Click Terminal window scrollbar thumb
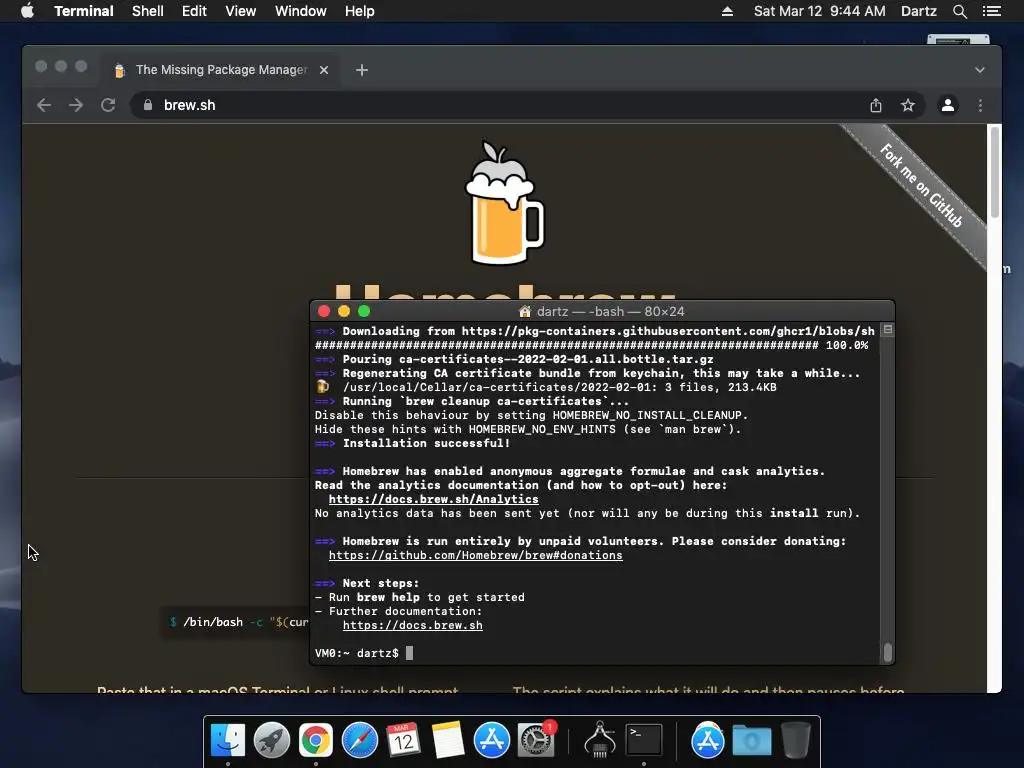The width and height of the screenshot is (1024, 768). click(x=888, y=652)
